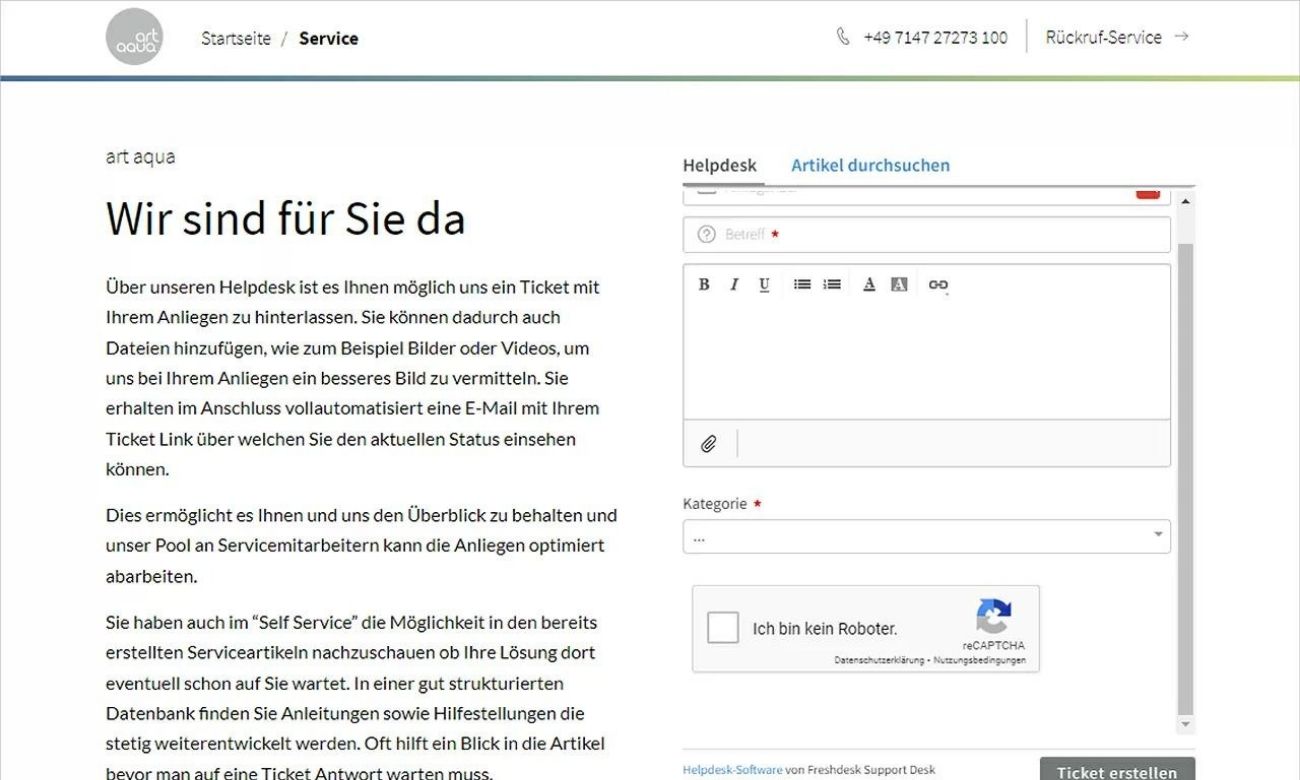Open the text color picker
This screenshot has width=1300, height=780.
(869, 285)
